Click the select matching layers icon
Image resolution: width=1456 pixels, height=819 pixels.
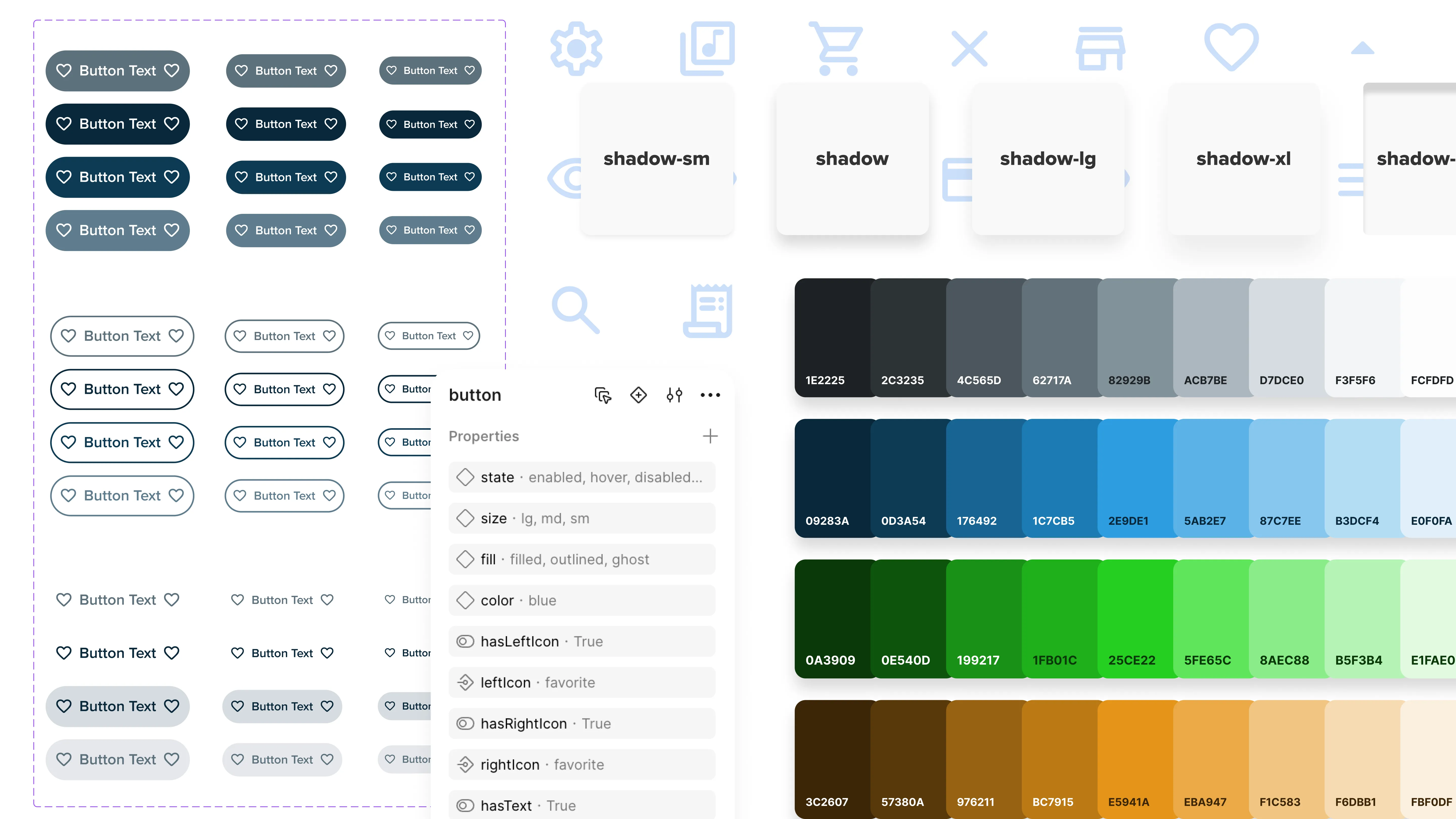[603, 395]
